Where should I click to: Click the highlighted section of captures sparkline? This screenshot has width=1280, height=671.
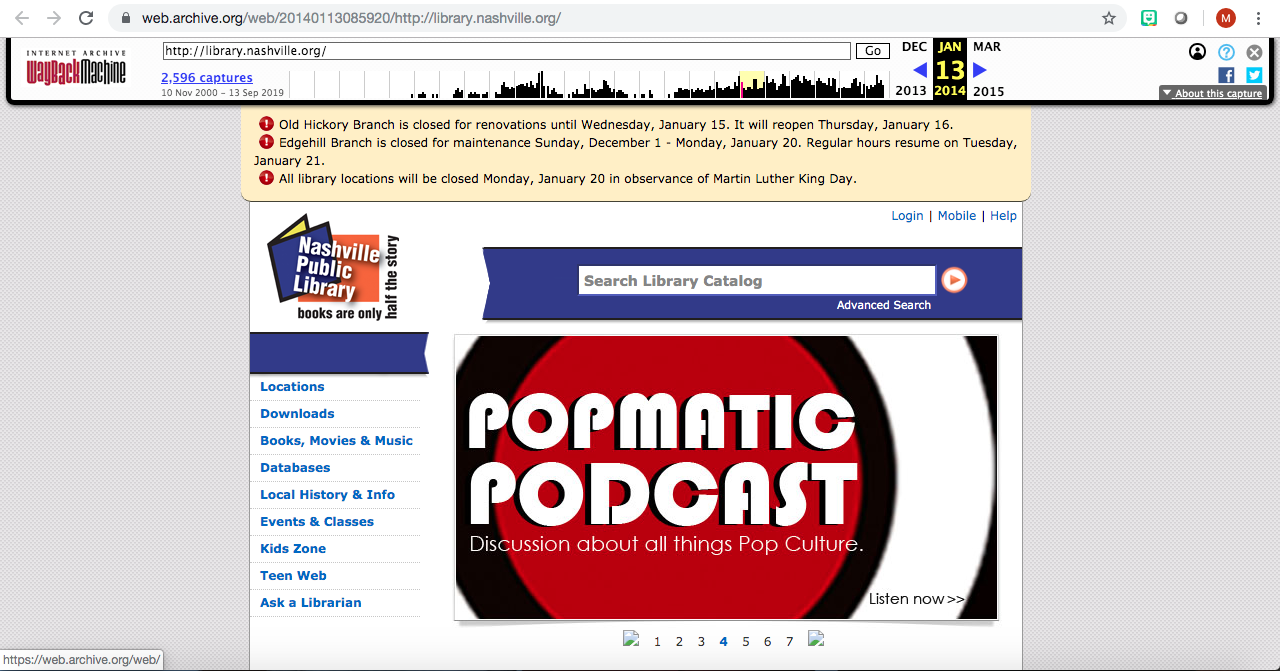click(752, 85)
